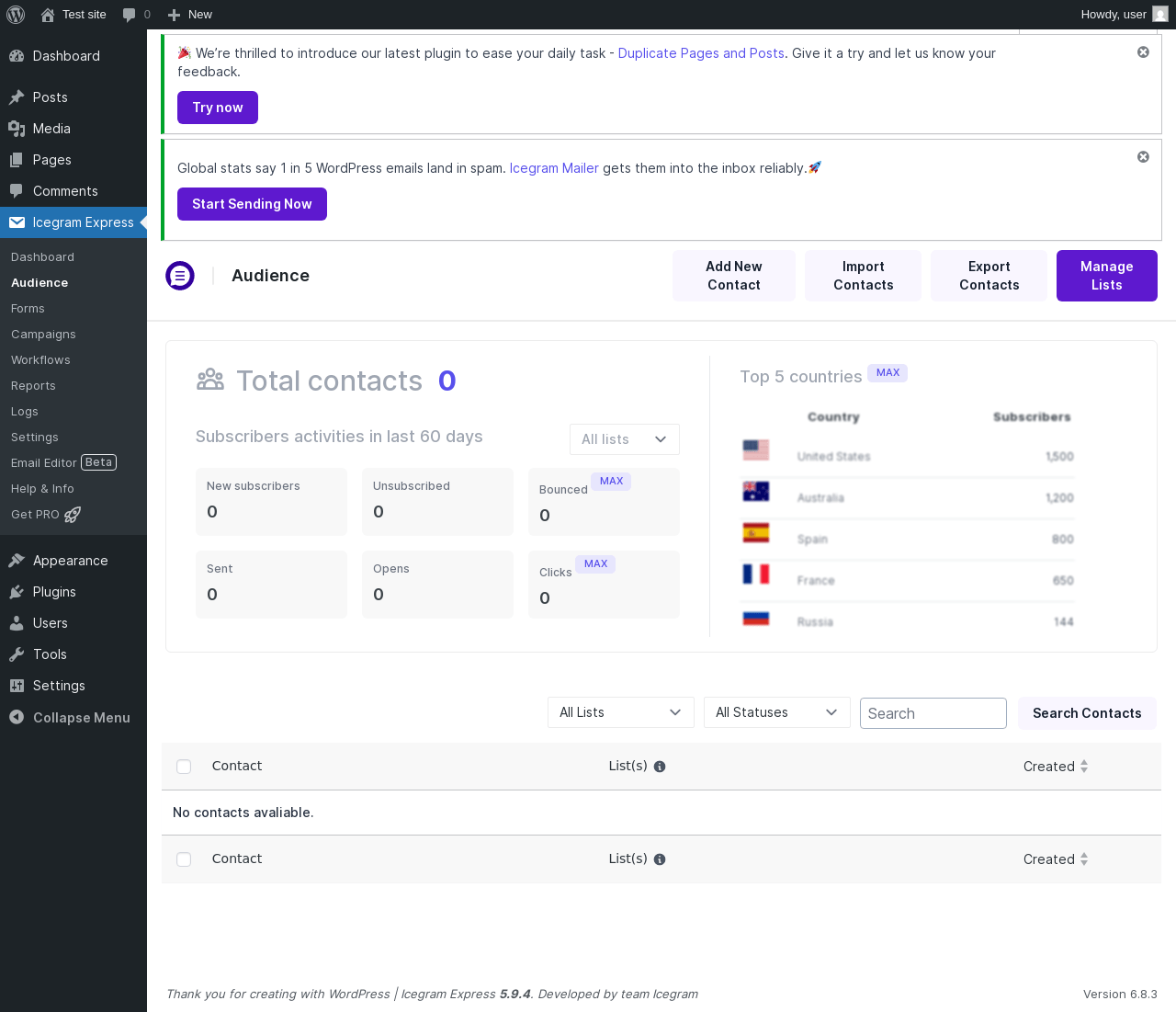Image resolution: width=1176 pixels, height=1012 pixels.
Task: Open the Test site home icon
Action: (x=48, y=15)
